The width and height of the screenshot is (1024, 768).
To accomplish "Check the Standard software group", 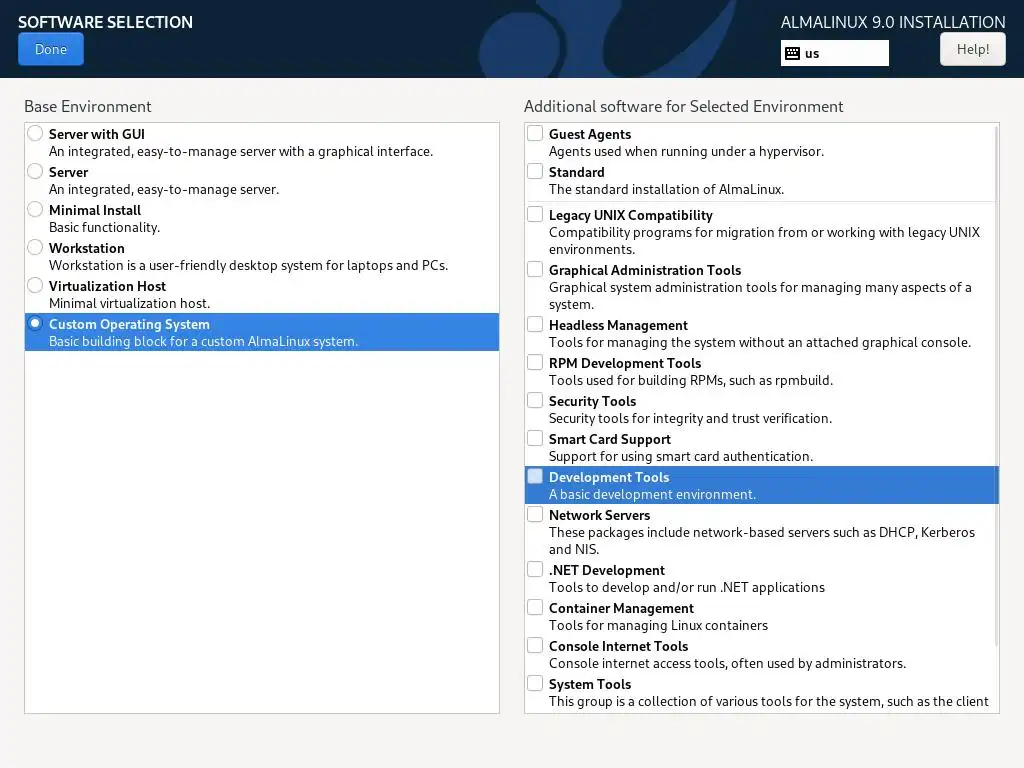I will coord(536,172).
